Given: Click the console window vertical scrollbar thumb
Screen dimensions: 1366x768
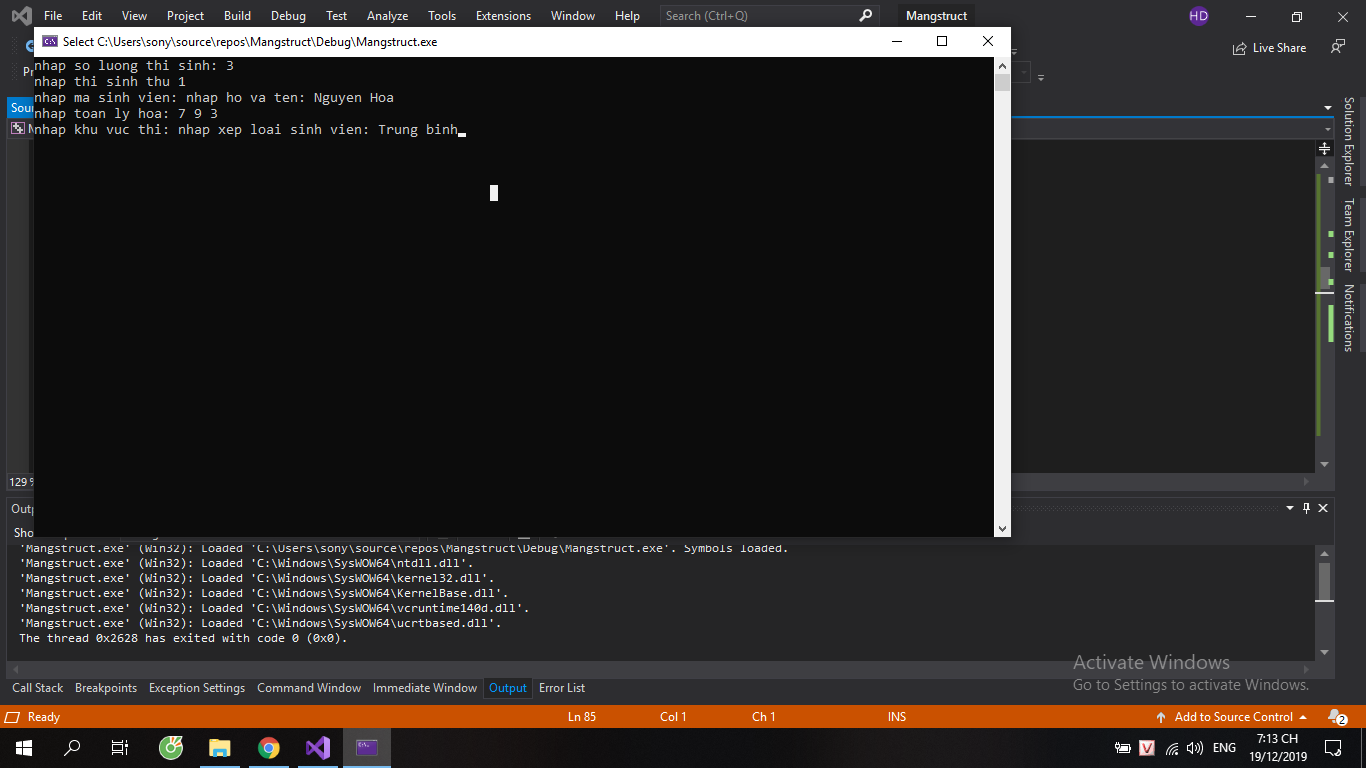Looking at the screenshot, I should point(1002,82).
